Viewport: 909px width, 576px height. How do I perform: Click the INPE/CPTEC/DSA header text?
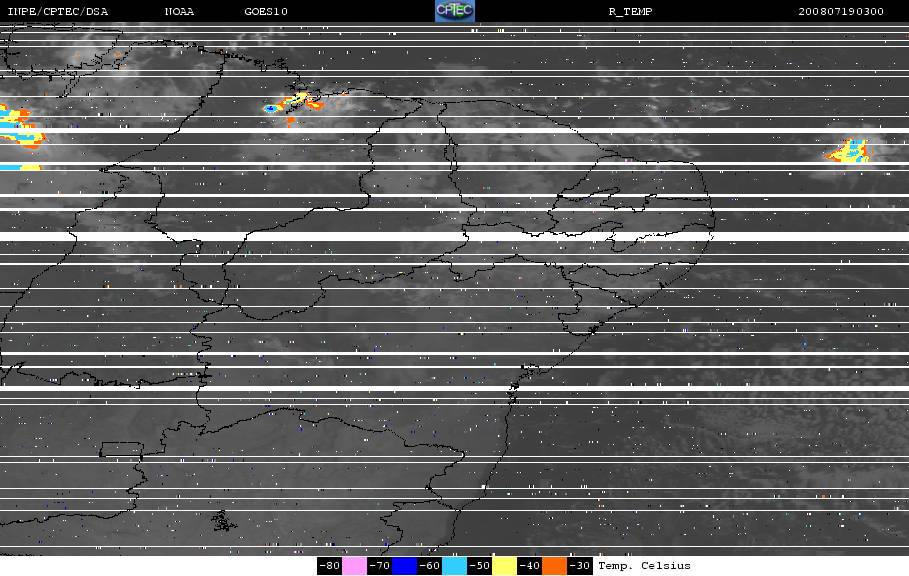[57, 12]
